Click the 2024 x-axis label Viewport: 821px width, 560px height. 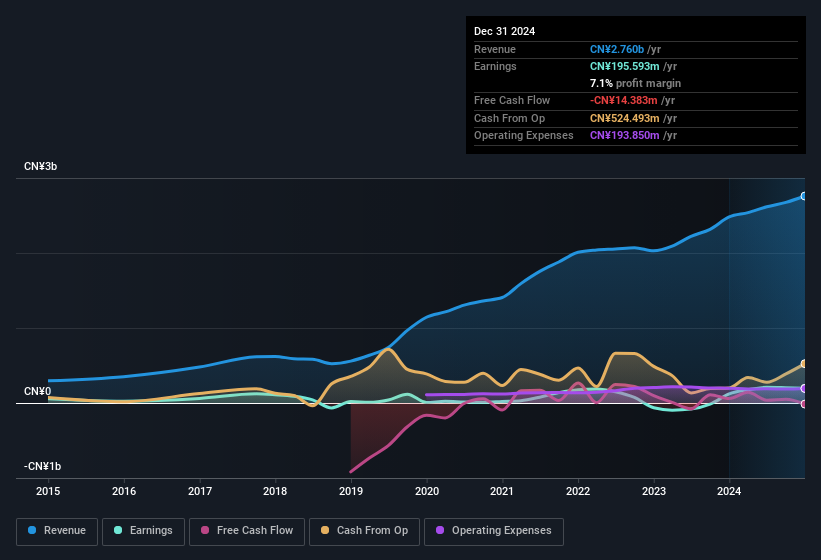tap(729, 491)
